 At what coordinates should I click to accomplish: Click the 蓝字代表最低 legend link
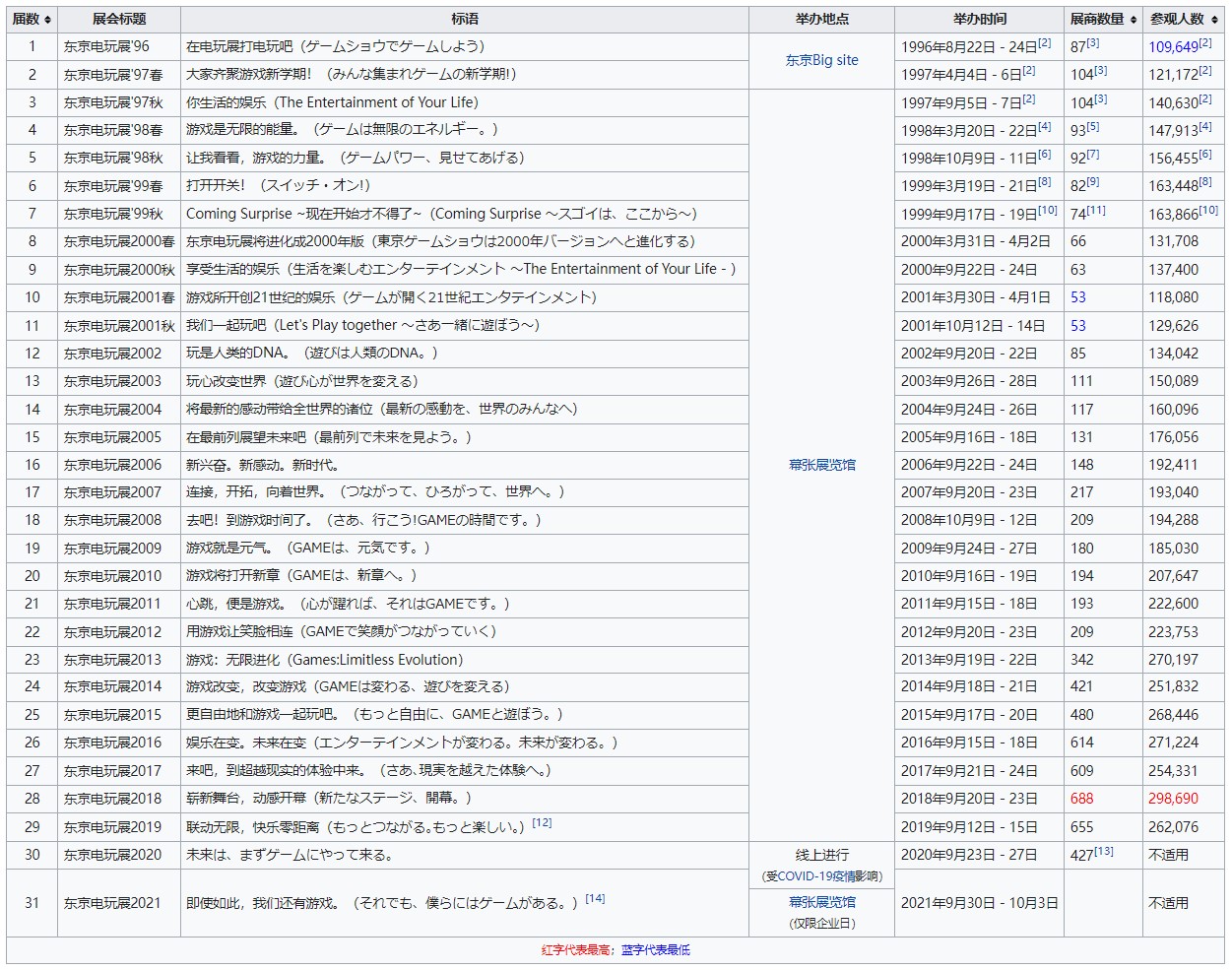[x=655, y=950]
